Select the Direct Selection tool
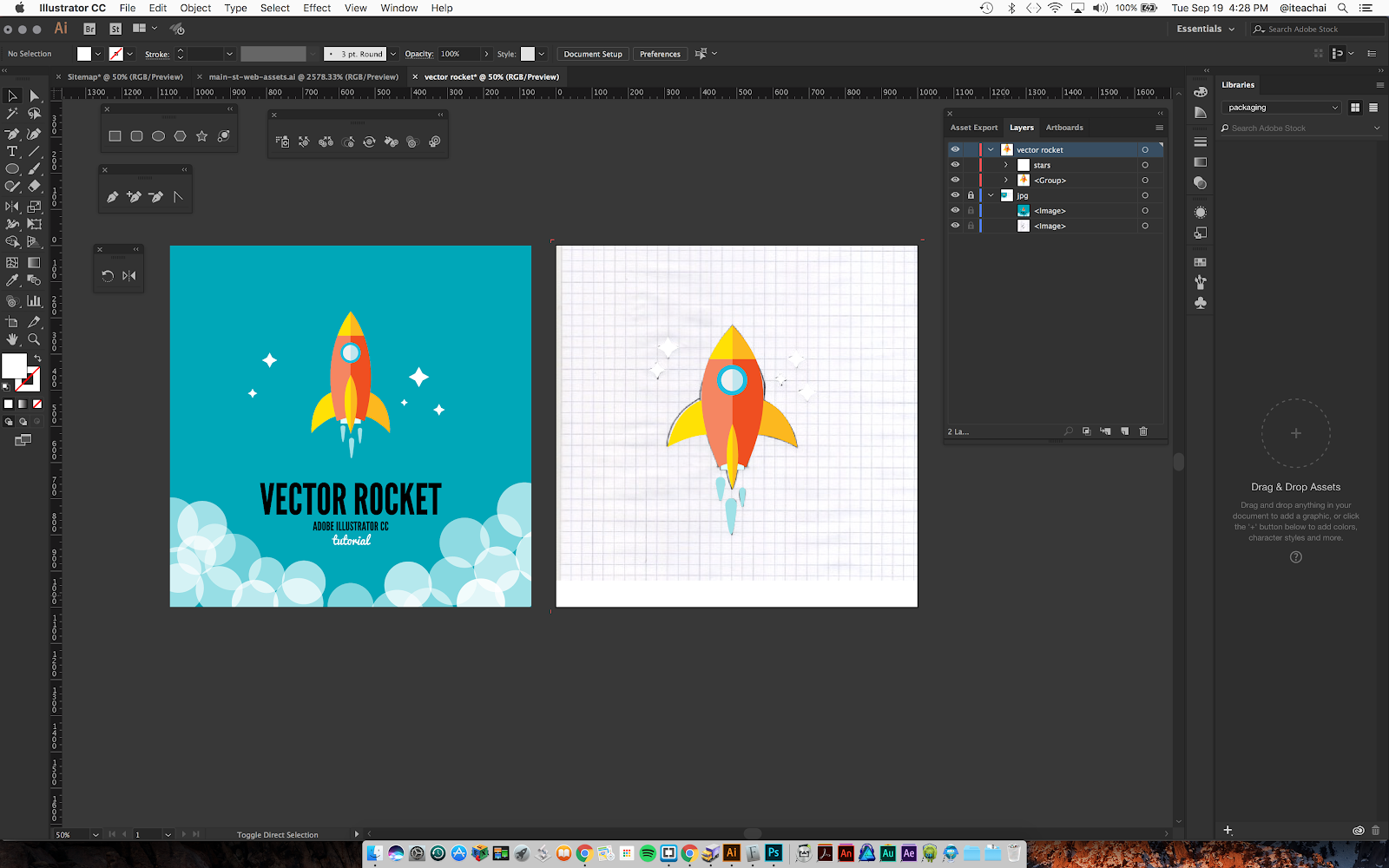1389x868 pixels. point(35,96)
